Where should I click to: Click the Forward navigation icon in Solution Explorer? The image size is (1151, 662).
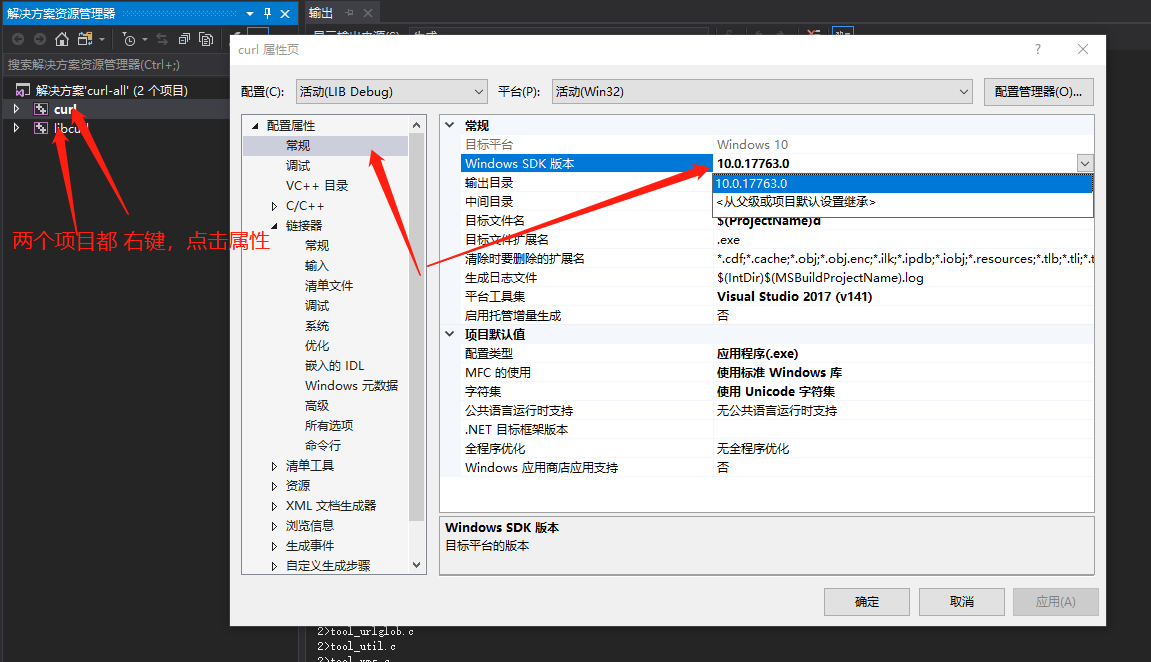pos(40,39)
